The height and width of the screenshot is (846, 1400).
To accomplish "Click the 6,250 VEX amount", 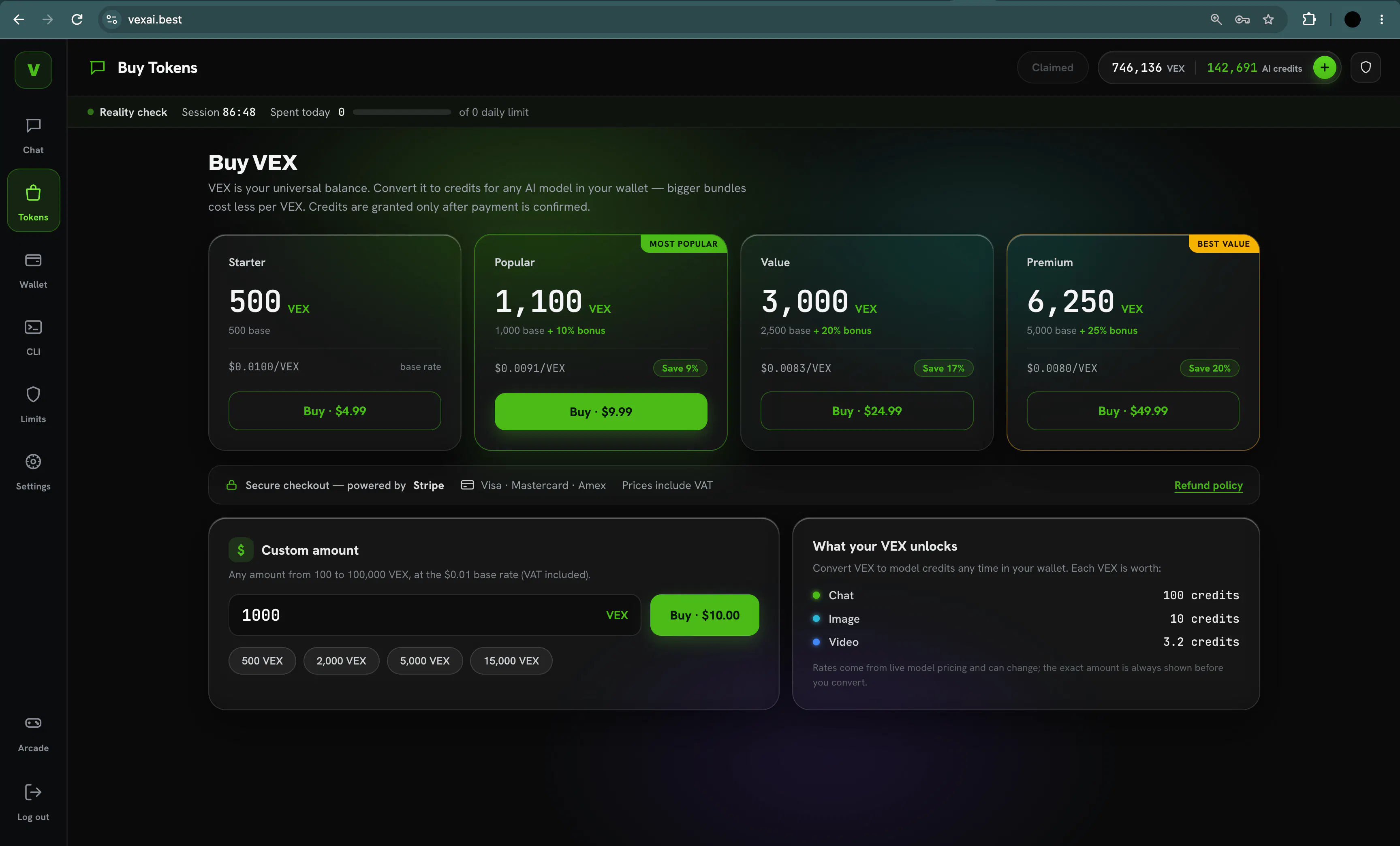I will point(1084,302).
